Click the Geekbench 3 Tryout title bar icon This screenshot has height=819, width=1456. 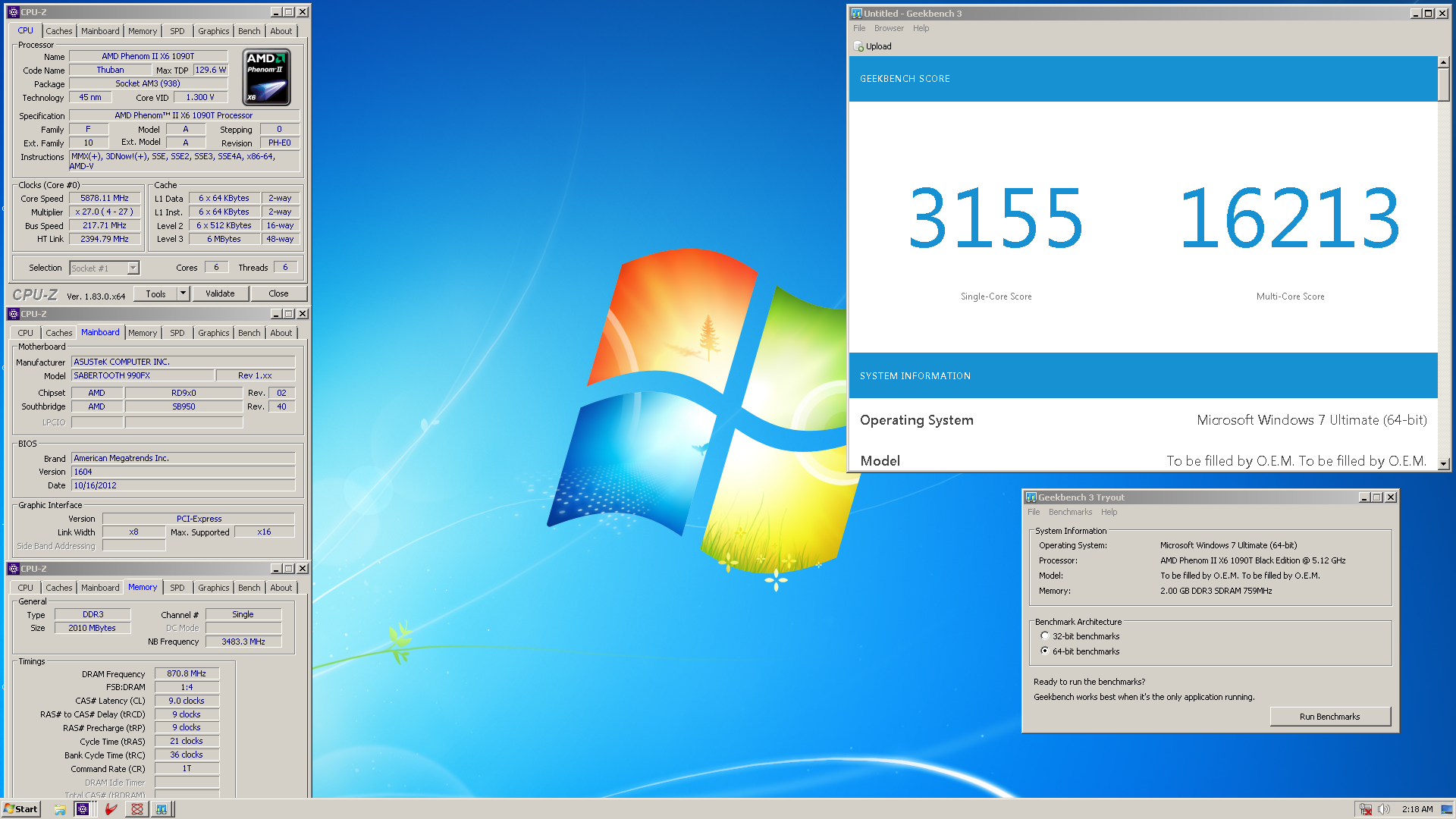coord(1031,497)
